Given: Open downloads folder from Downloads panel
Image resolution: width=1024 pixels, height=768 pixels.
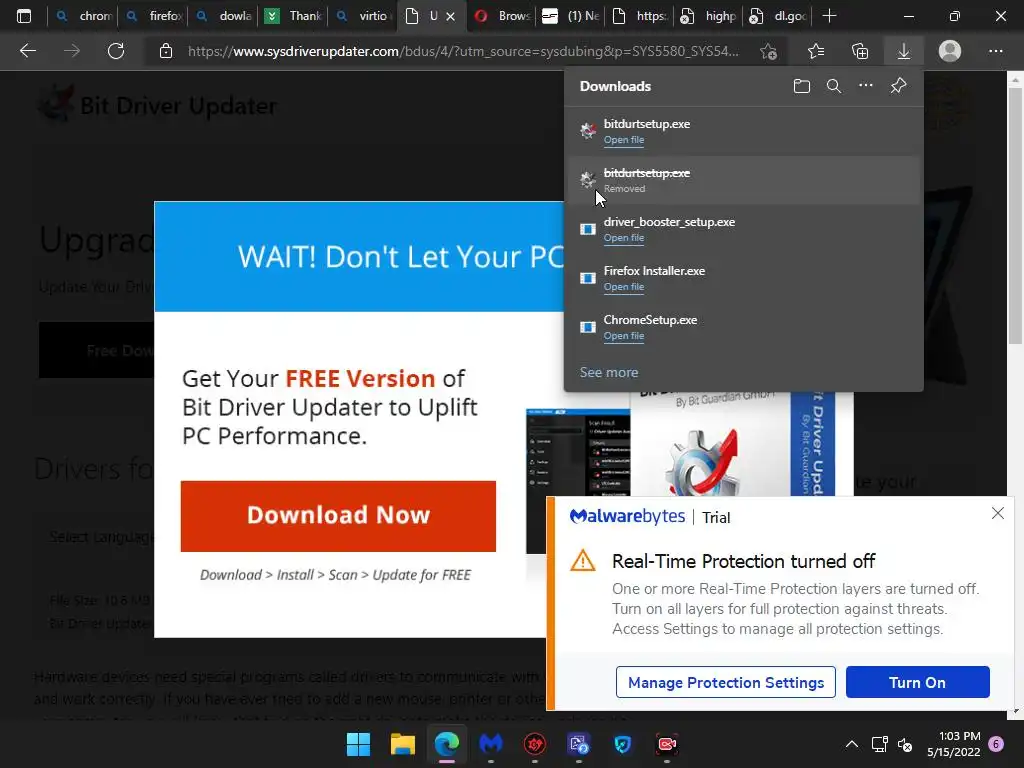Looking at the screenshot, I should [x=801, y=86].
